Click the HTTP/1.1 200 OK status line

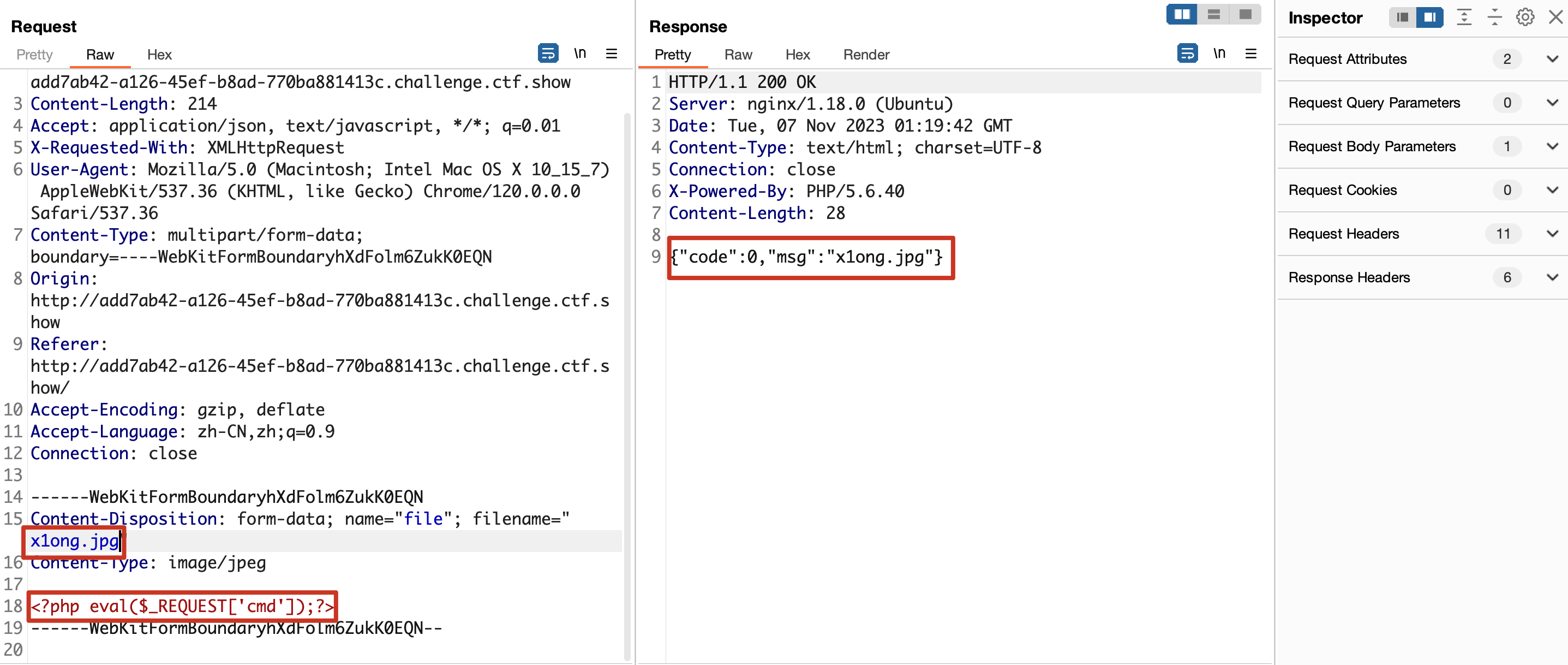pos(742,81)
